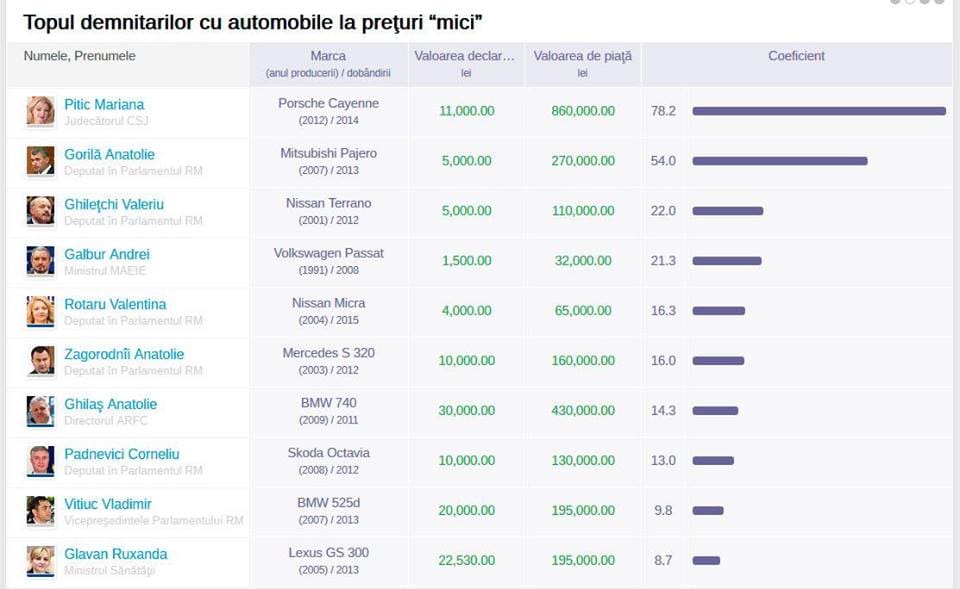The width and height of the screenshot is (960, 589).
Task: Select the 54.0 coefficient bar
Action: (780, 161)
